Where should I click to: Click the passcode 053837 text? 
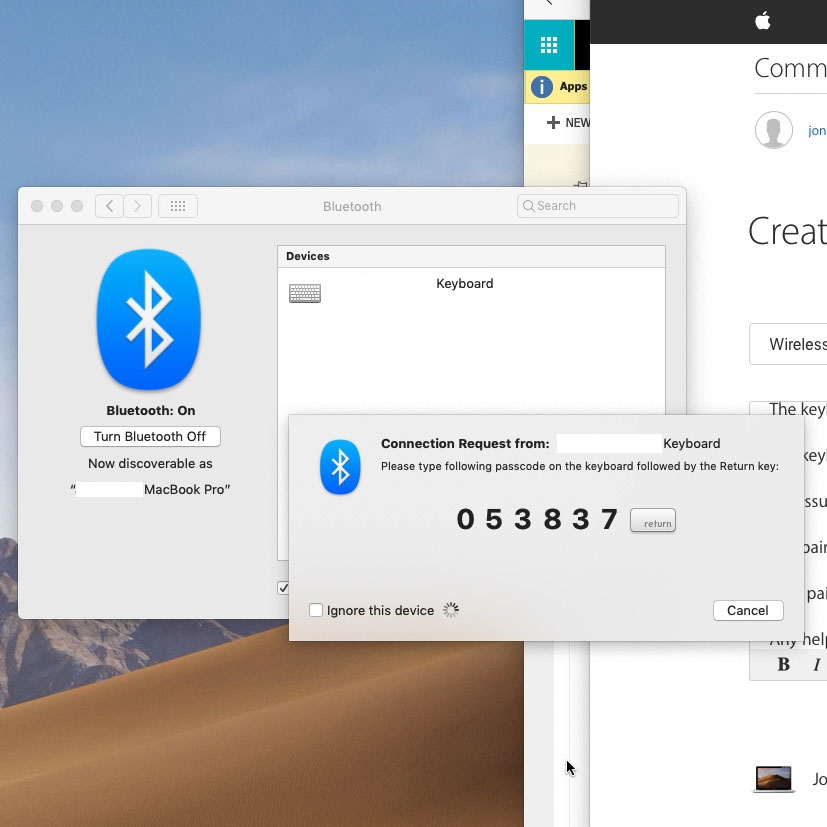[x=537, y=519]
